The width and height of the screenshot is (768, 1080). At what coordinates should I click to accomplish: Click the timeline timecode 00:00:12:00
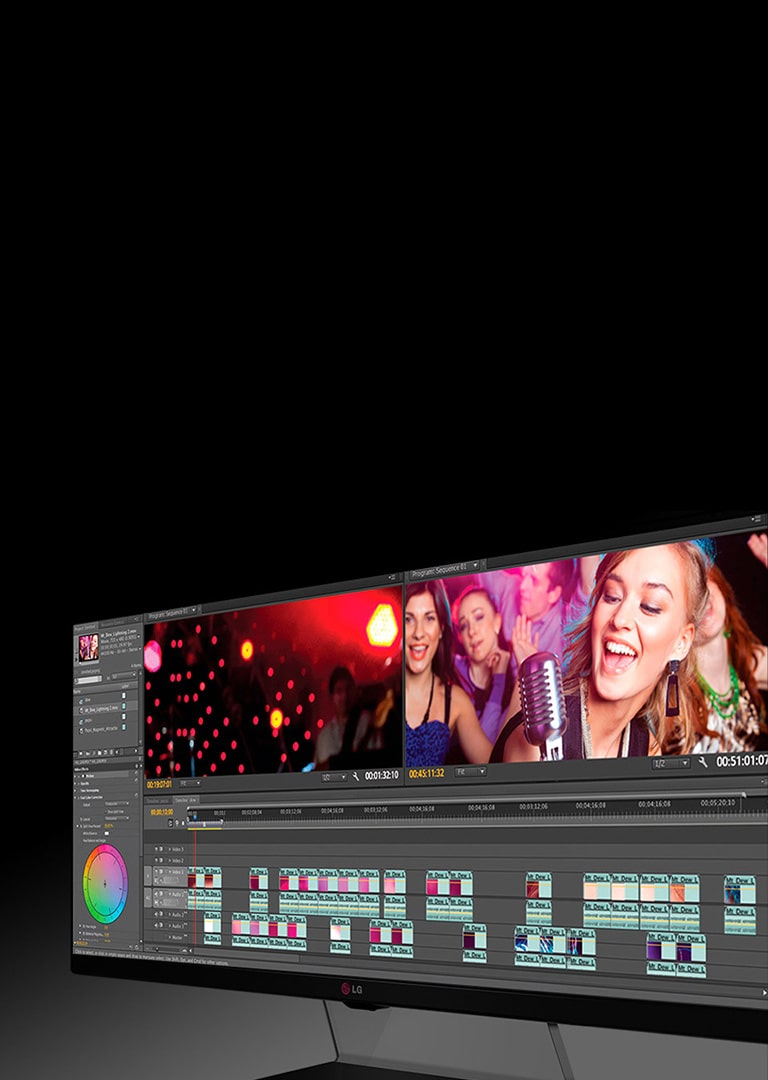point(160,811)
